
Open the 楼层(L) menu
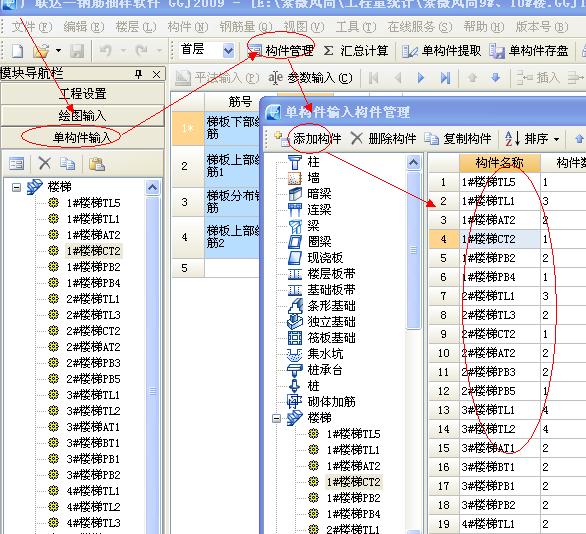136,27
